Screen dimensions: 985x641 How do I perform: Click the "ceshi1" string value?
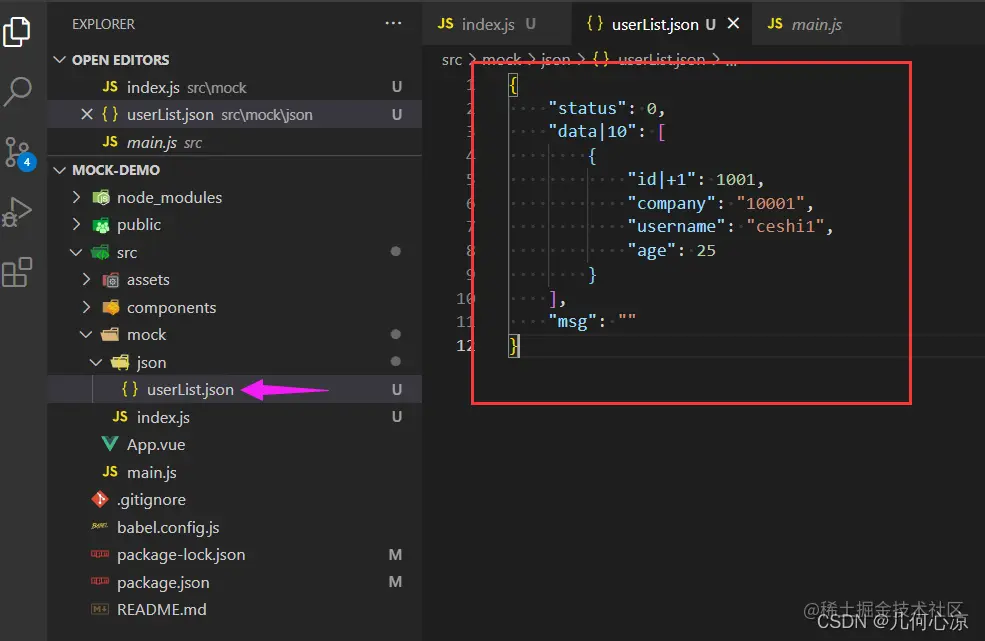coord(785,226)
